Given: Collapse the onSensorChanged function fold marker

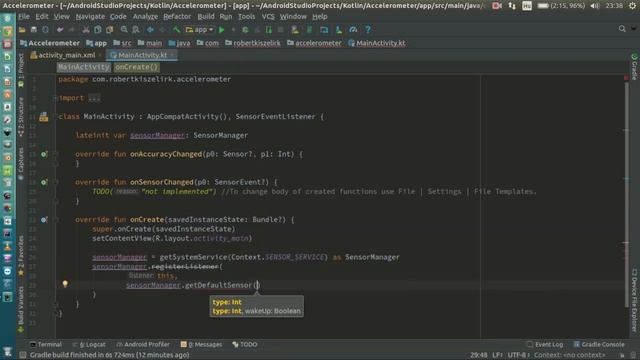Looking at the screenshot, I should pyautogui.click(x=56, y=182).
